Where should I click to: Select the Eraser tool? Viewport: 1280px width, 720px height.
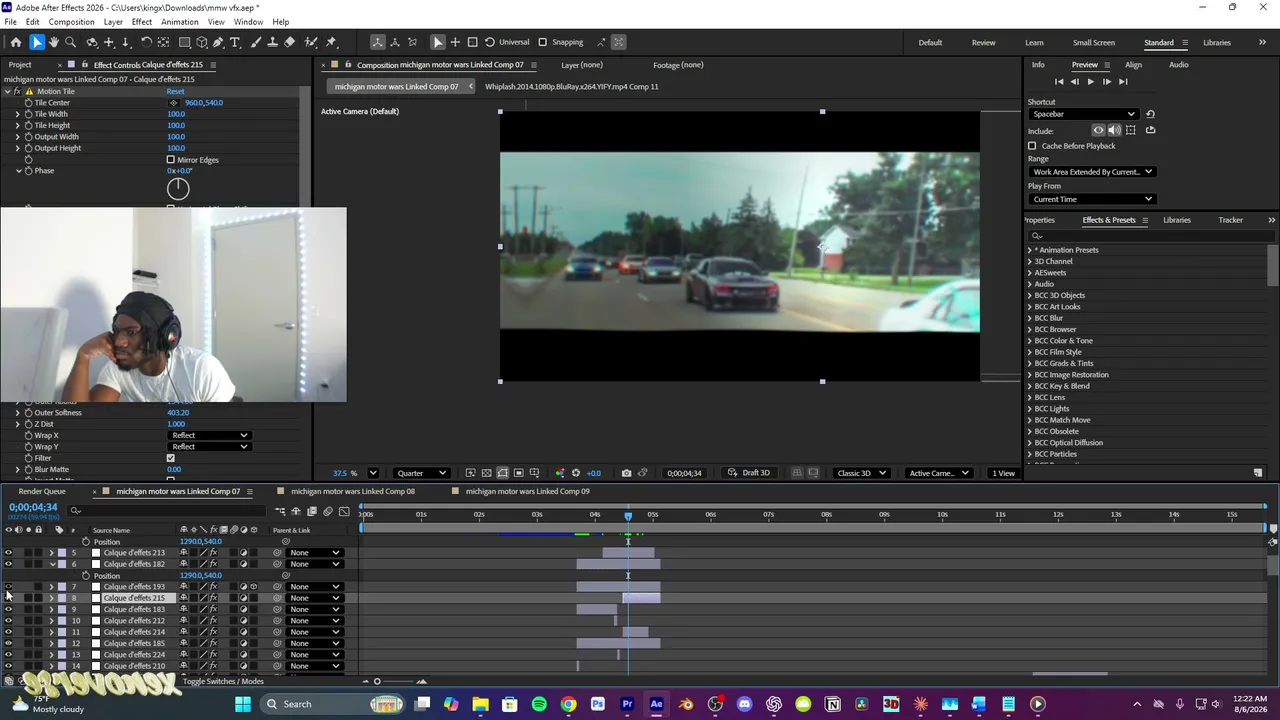click(x=290, y=42)
